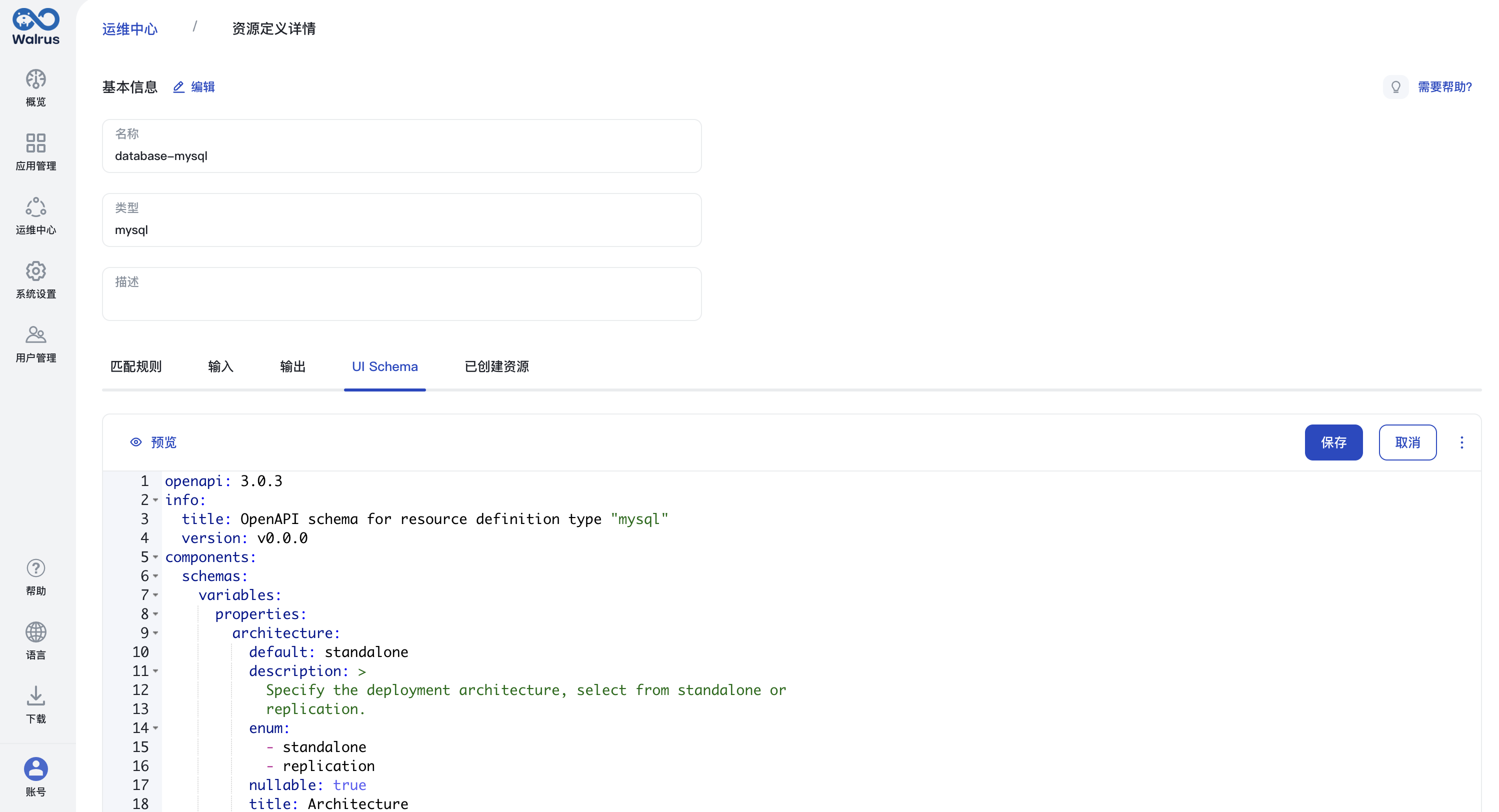Image resolution: width=1499 pixels, height=812 pixels.
Task: Collapse the info block on line 2
Action: pos(155,500)
